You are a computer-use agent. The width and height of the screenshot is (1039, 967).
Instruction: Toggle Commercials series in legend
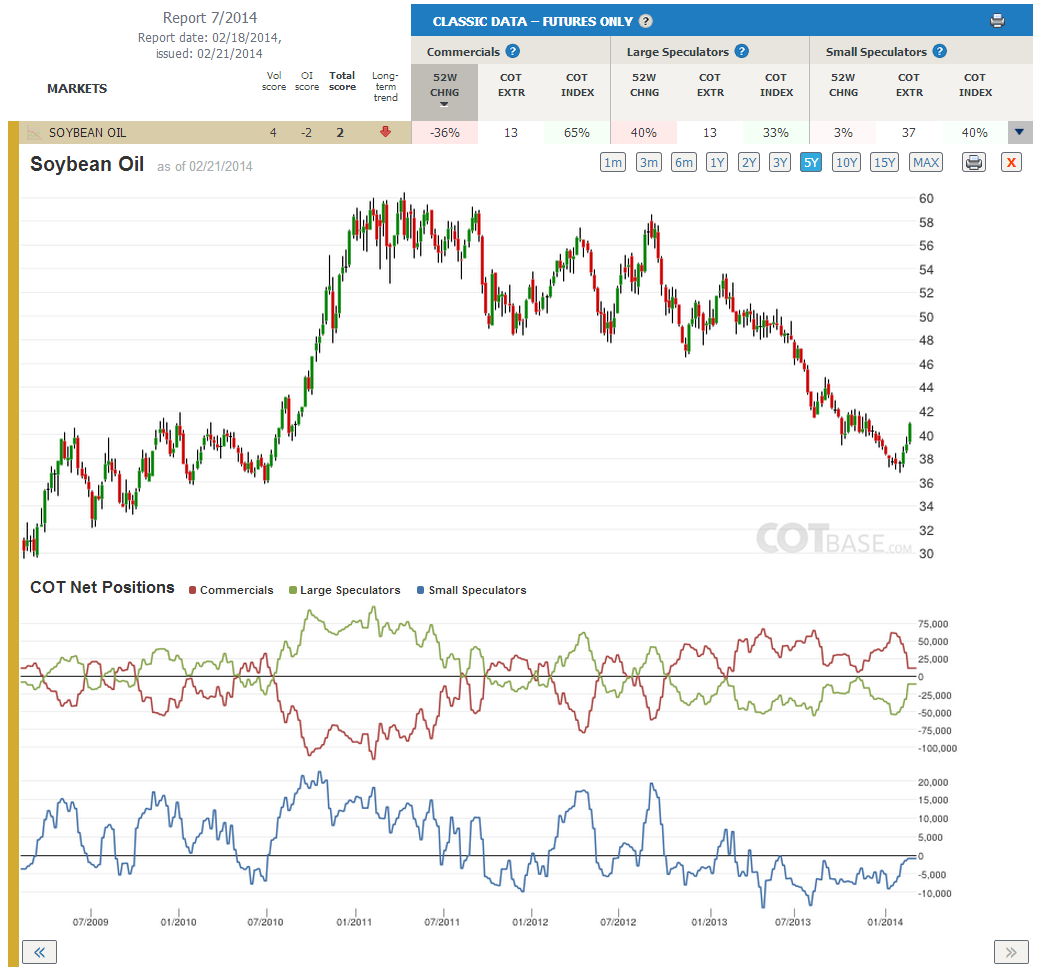pyautogui.click(x=231, y=590)
